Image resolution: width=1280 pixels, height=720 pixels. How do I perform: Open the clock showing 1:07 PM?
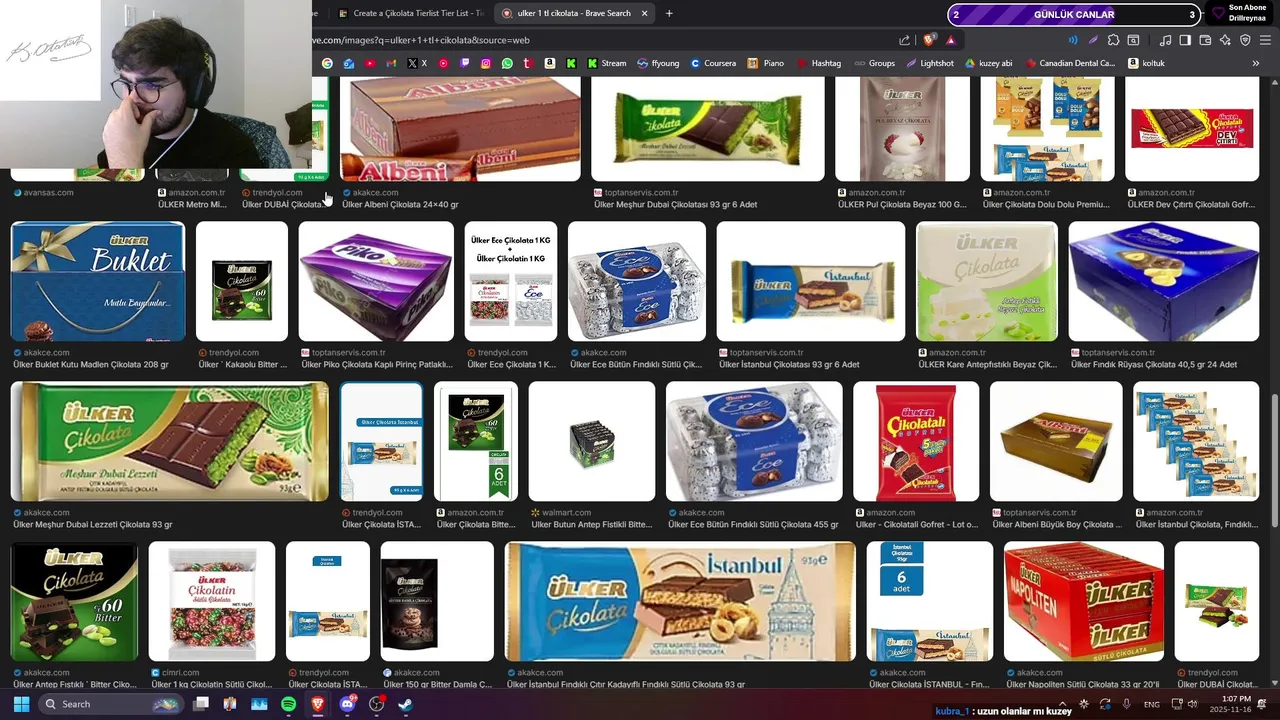point(1233,704)
